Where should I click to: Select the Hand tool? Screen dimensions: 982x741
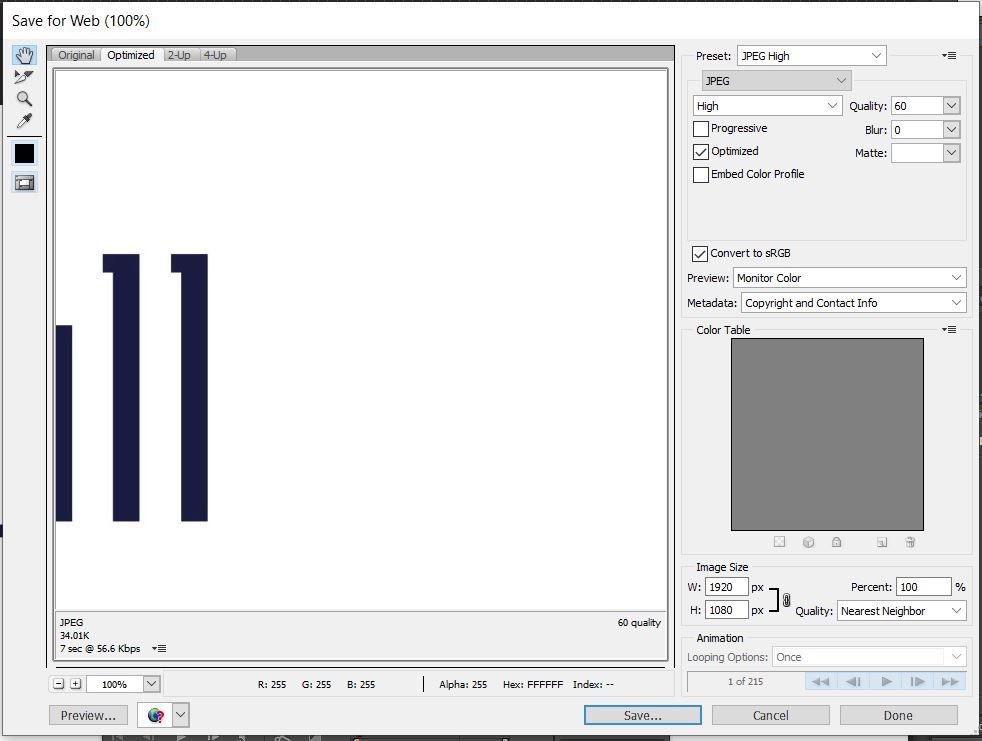[x=24, y=55]
